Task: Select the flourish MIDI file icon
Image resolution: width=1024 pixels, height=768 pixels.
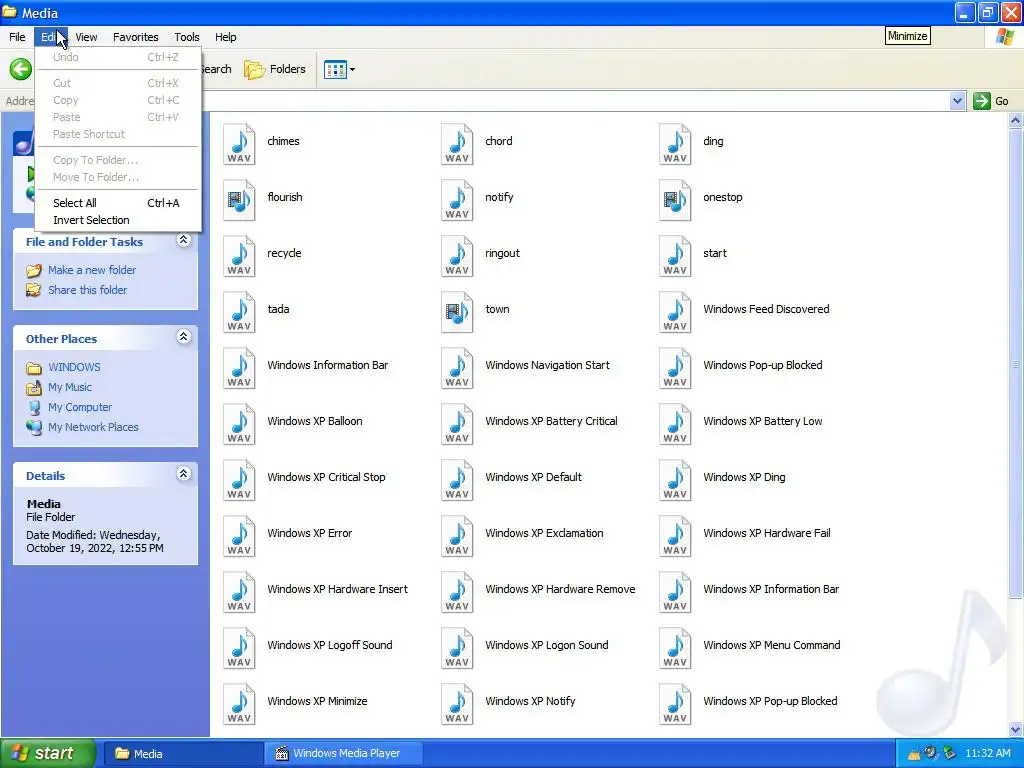Action: point(239,200)
